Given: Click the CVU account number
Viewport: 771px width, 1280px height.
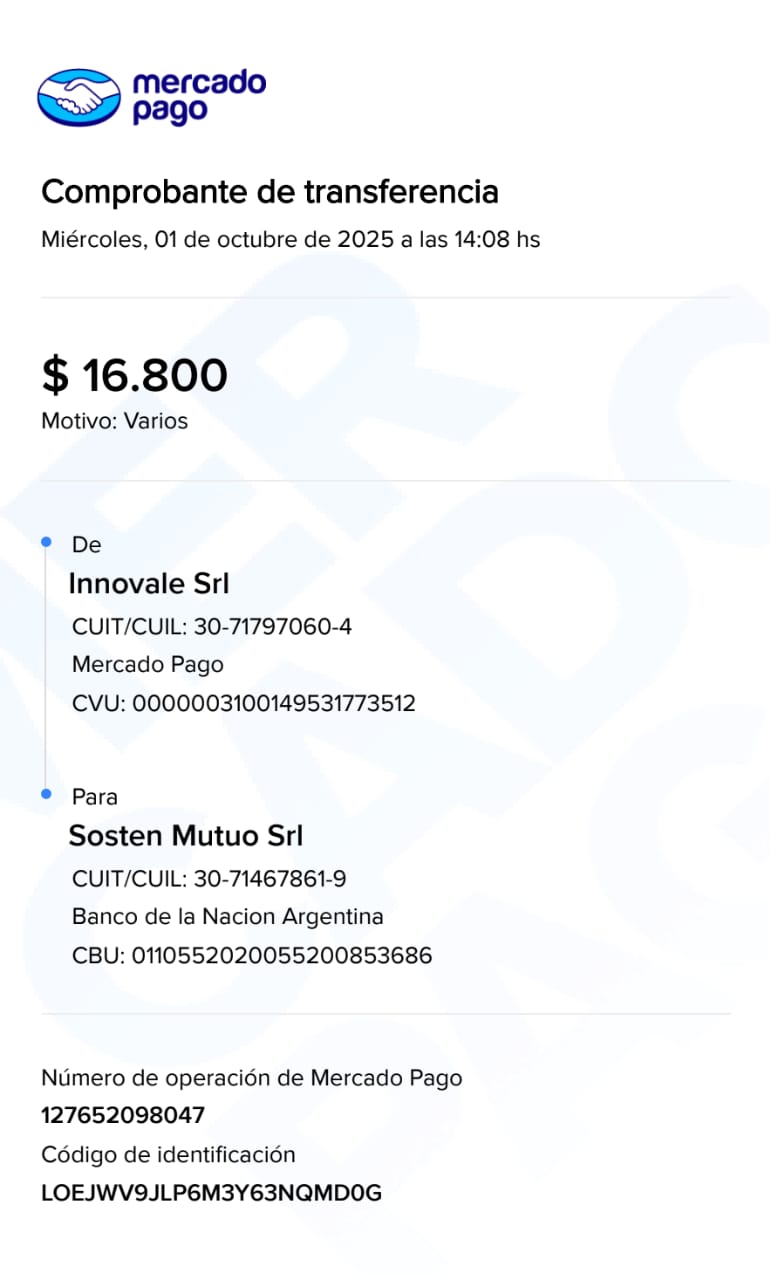Looking at the screenshot, I should click(x=244, y=703).
